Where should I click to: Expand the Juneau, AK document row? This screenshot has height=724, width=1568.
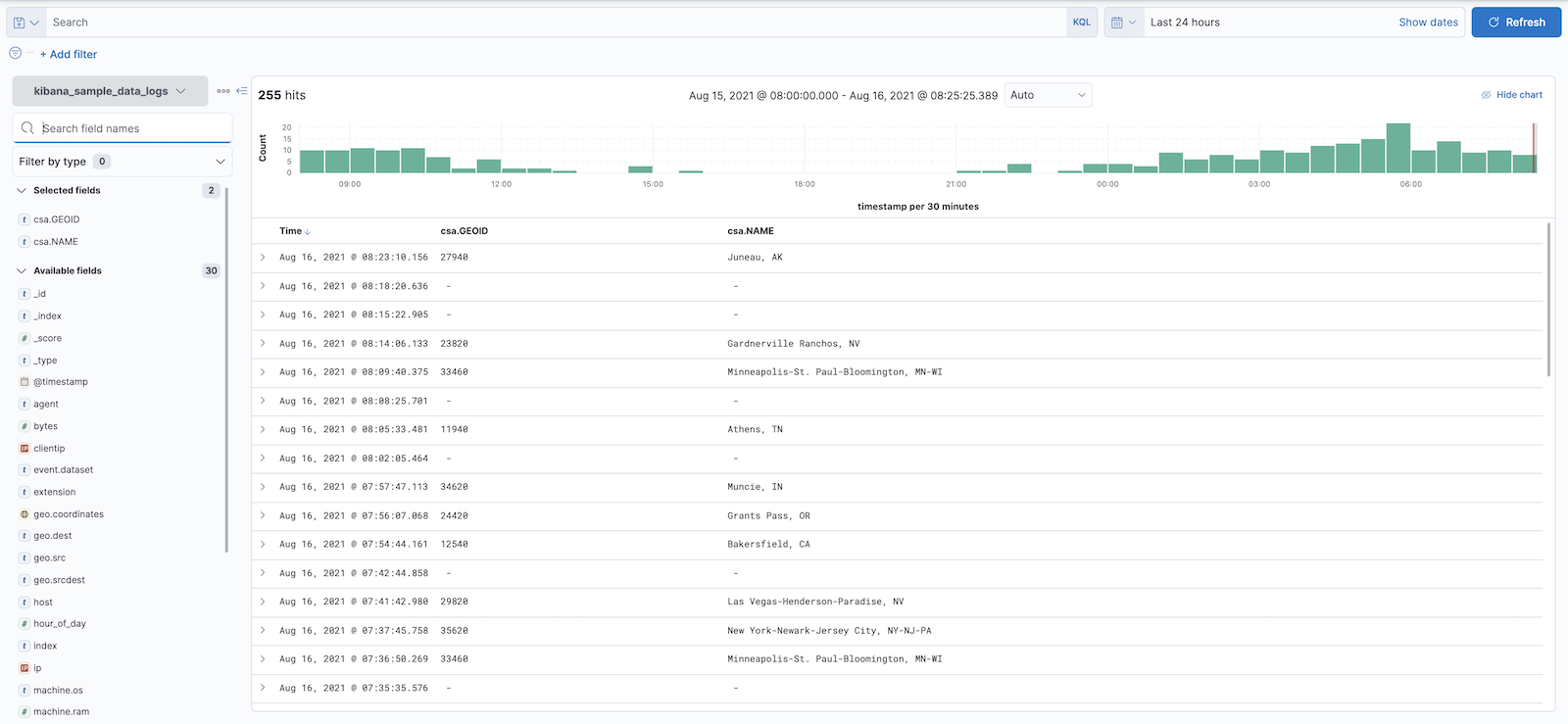tap(263, 258)
